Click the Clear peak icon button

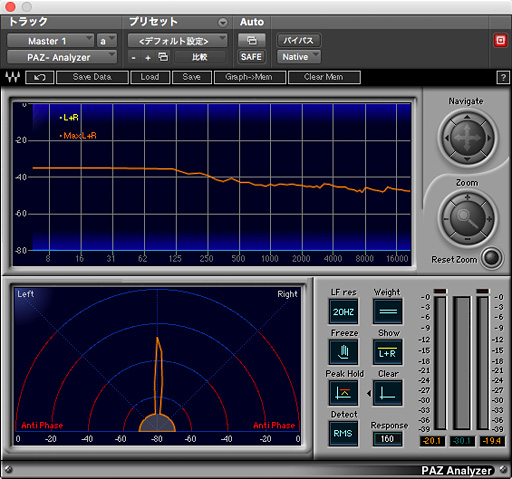point(387,393)
